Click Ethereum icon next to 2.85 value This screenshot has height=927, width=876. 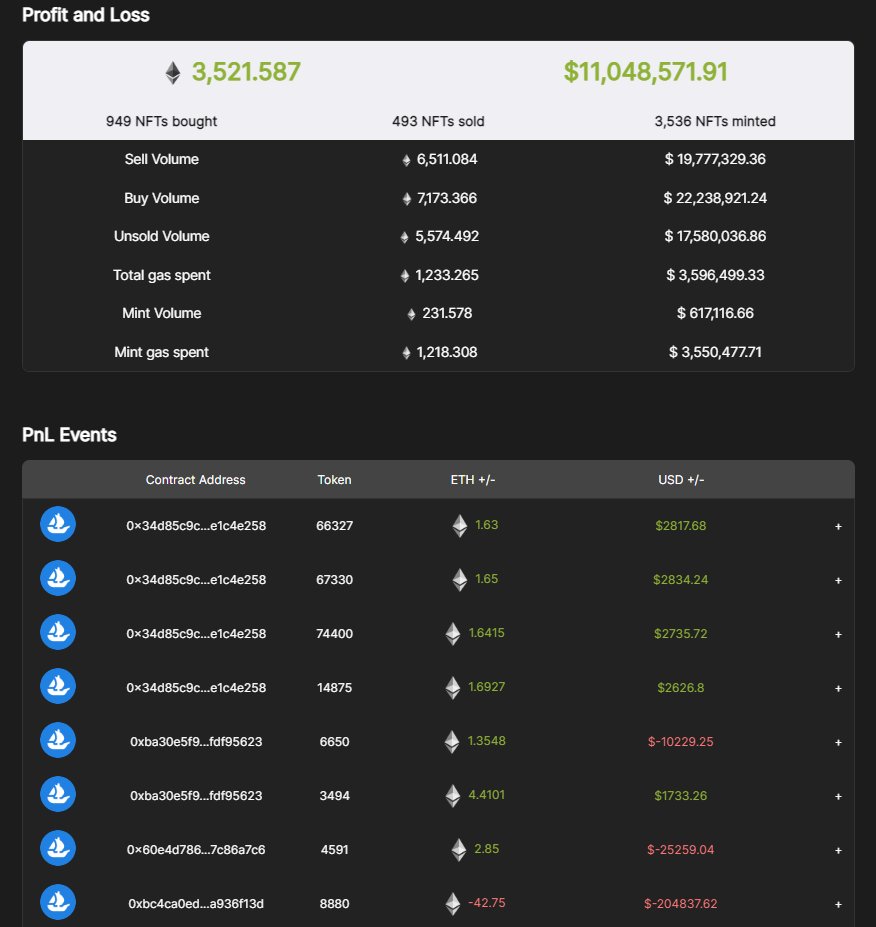point(459,850)
